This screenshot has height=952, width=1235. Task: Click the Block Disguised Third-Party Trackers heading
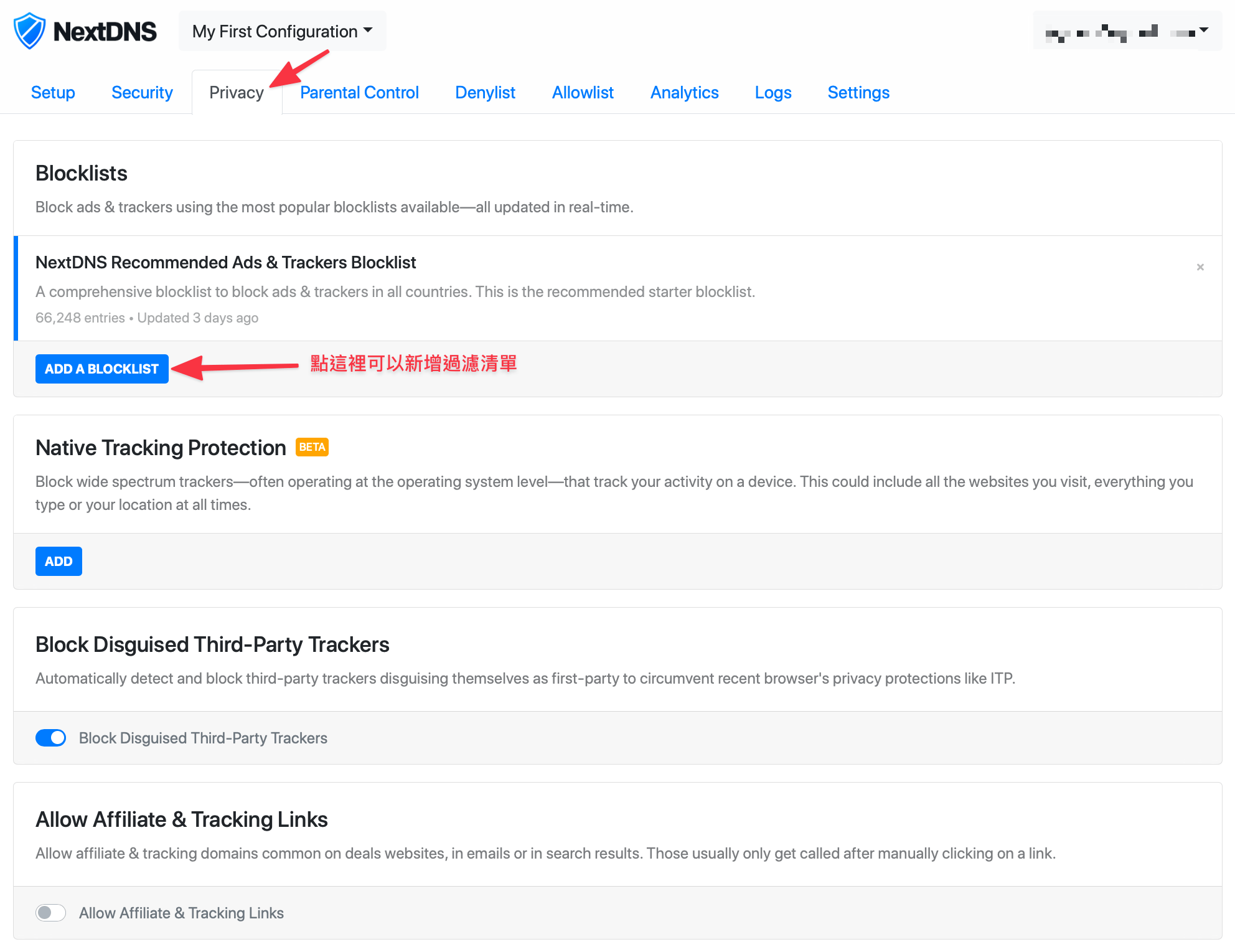(212, 644)
